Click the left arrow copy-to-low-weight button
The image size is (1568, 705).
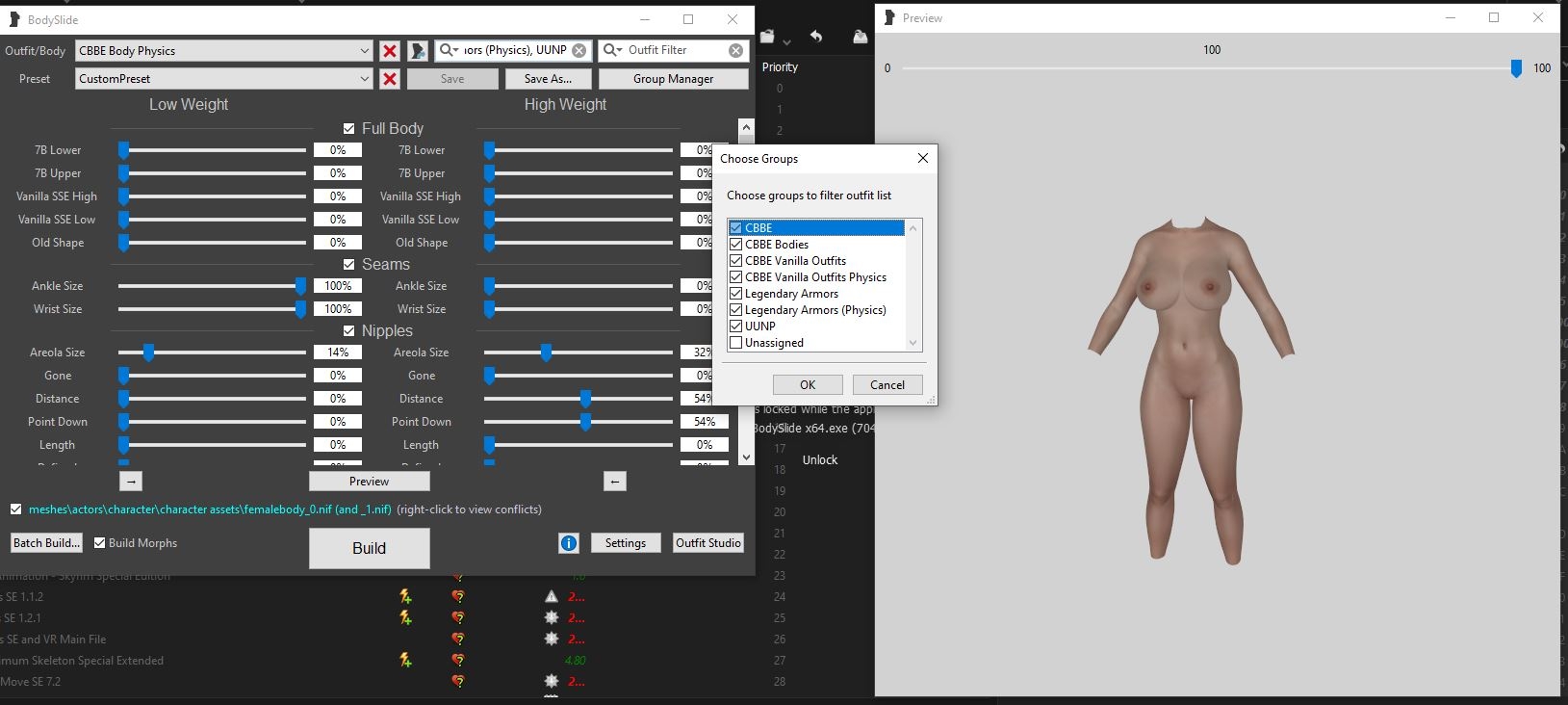[615, 482]
